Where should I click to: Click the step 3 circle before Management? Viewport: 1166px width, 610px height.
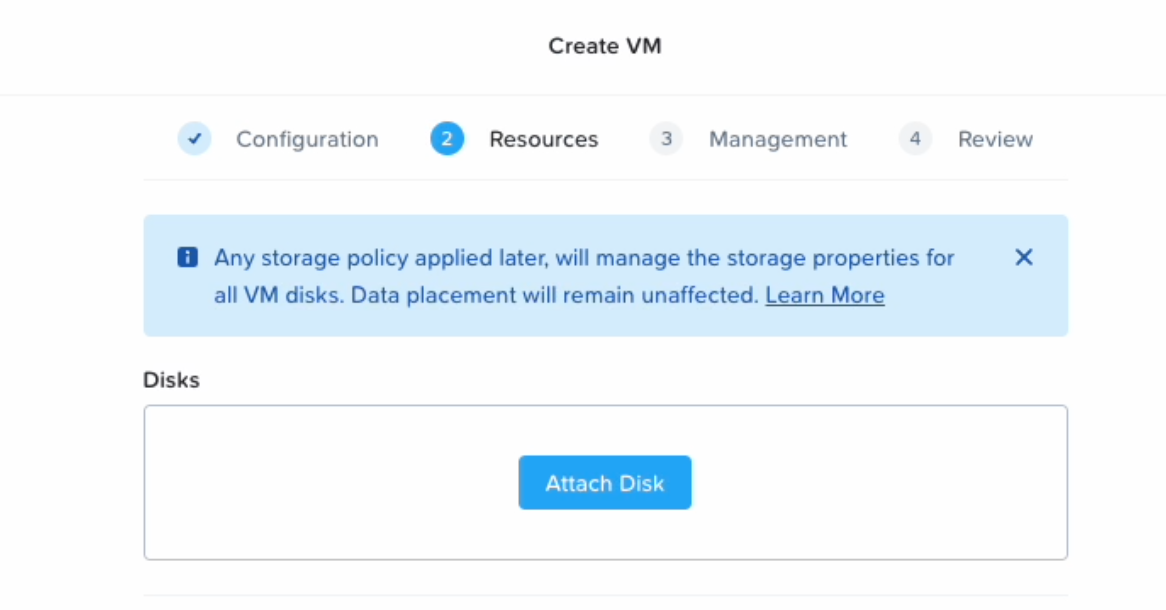click(666, 139)
